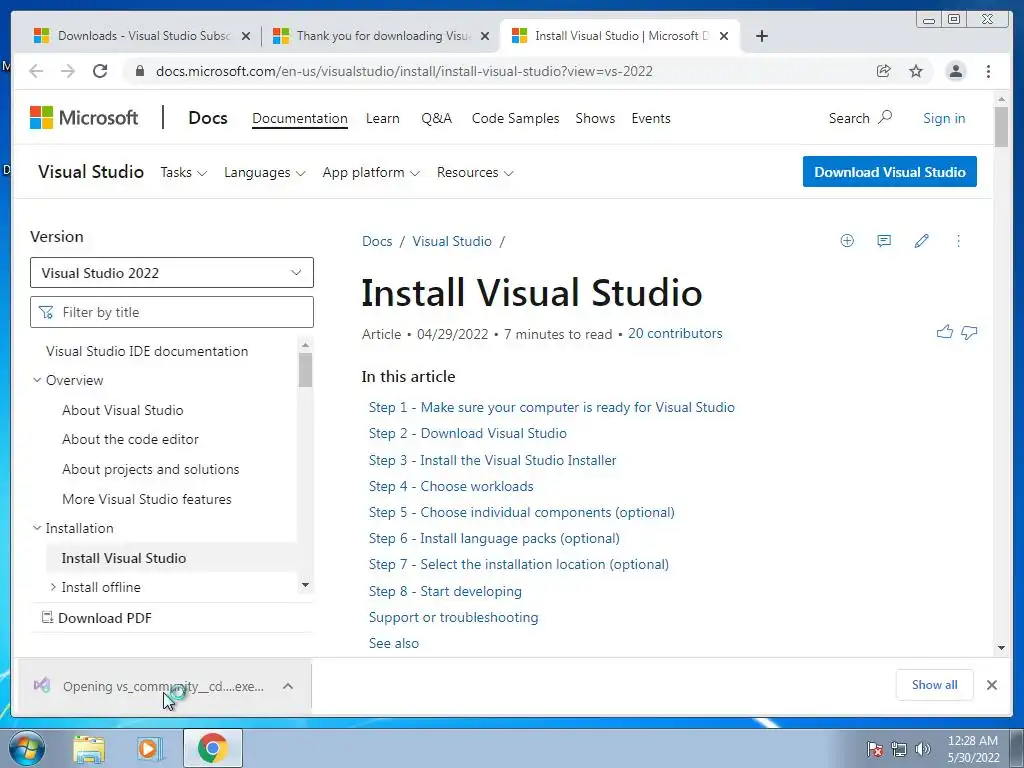The image size is (1024, 768).
Task: Open Windows Explorer from the taskbar
Action: [88, 748]
